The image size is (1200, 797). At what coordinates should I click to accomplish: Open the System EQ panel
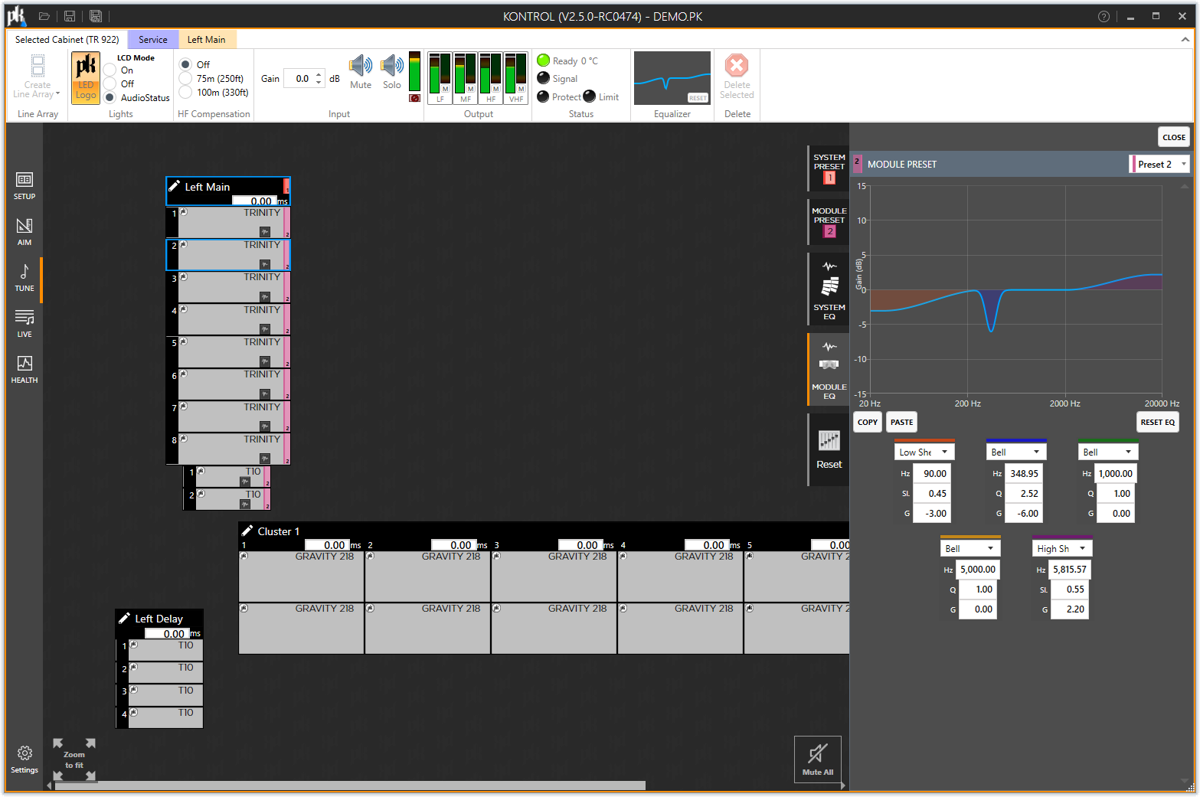coord(828,289)
